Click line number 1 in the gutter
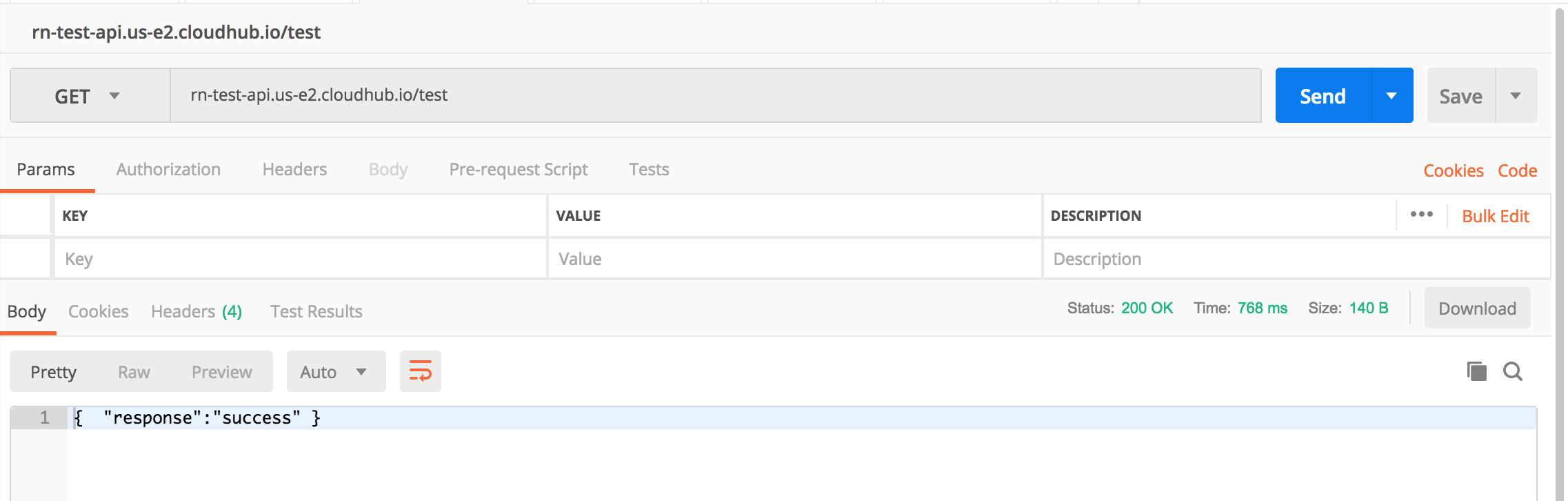Viewport: 1568px width, 501px height. (x=44, y=417)
